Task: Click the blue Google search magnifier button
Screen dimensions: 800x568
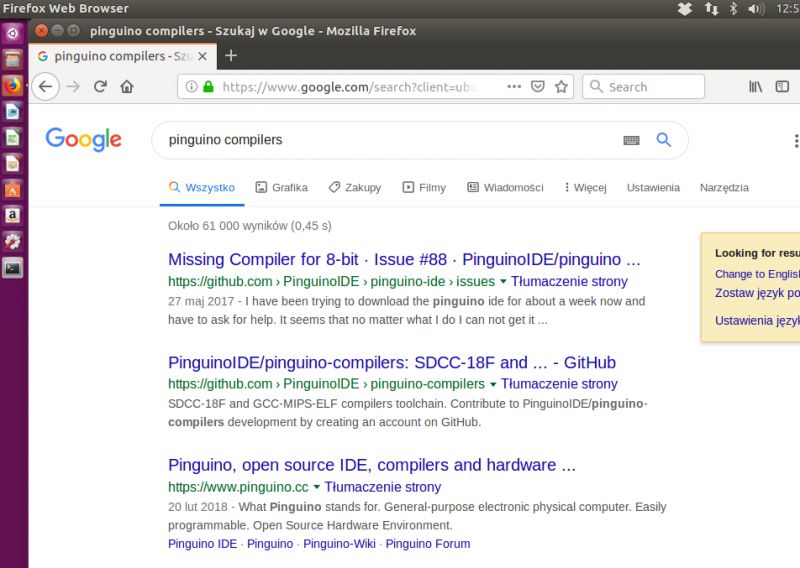Action: click(x=663, y=140)
